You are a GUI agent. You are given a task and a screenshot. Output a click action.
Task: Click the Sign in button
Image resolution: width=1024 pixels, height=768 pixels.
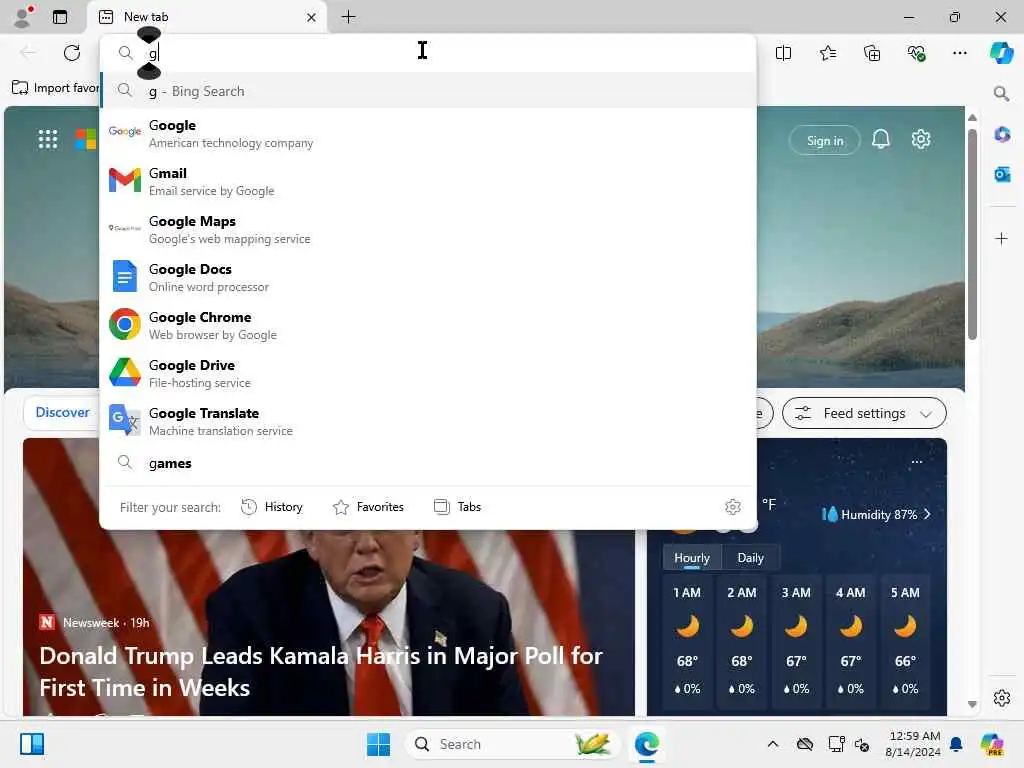[825, 140]
